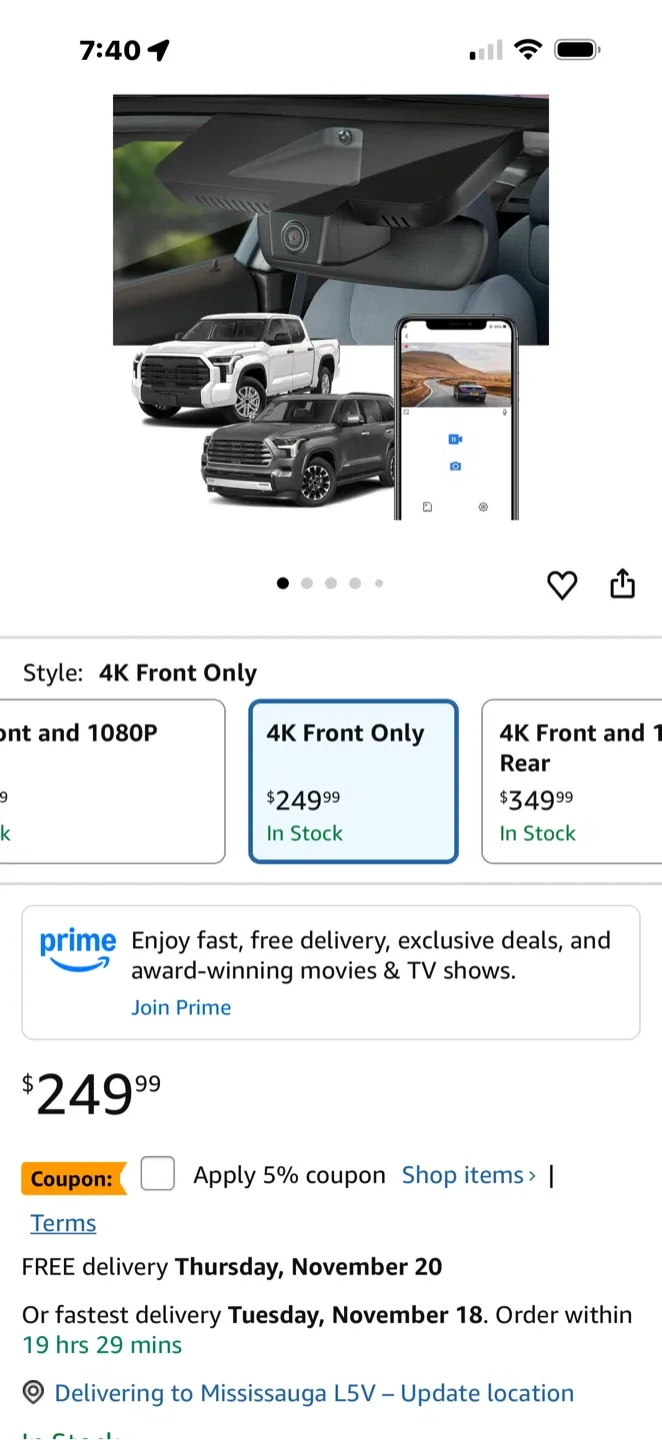This screenshot has width=662, height=1440.
Task: Tap the Prime smile logo
Action: (x=77, y=949)
